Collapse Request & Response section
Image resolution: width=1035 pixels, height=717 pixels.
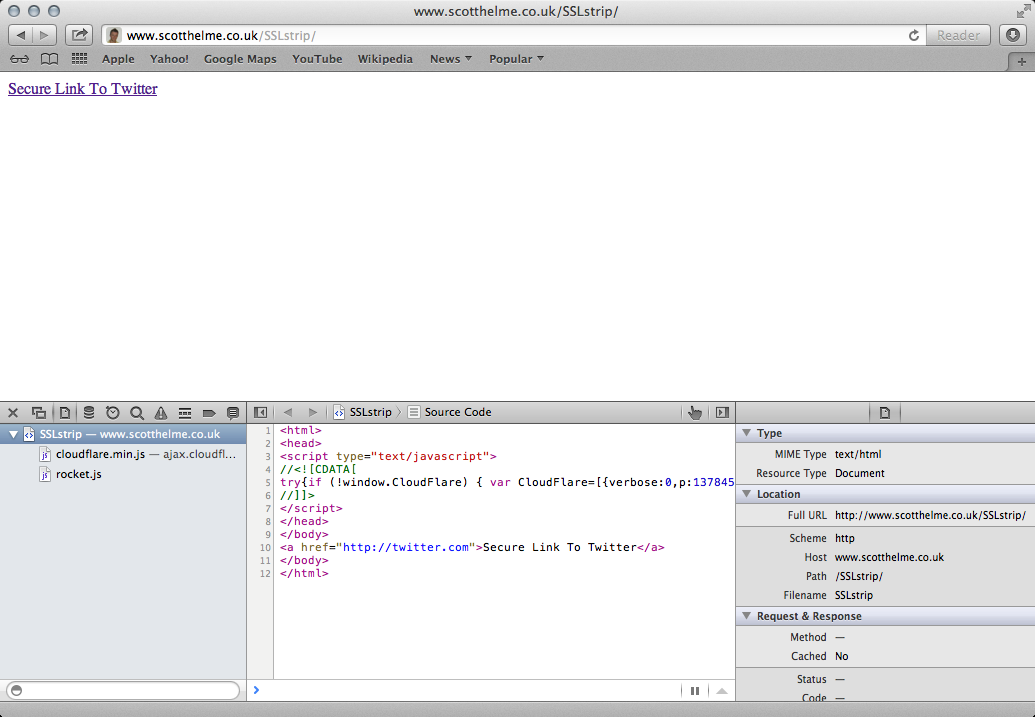click(747, 616)
